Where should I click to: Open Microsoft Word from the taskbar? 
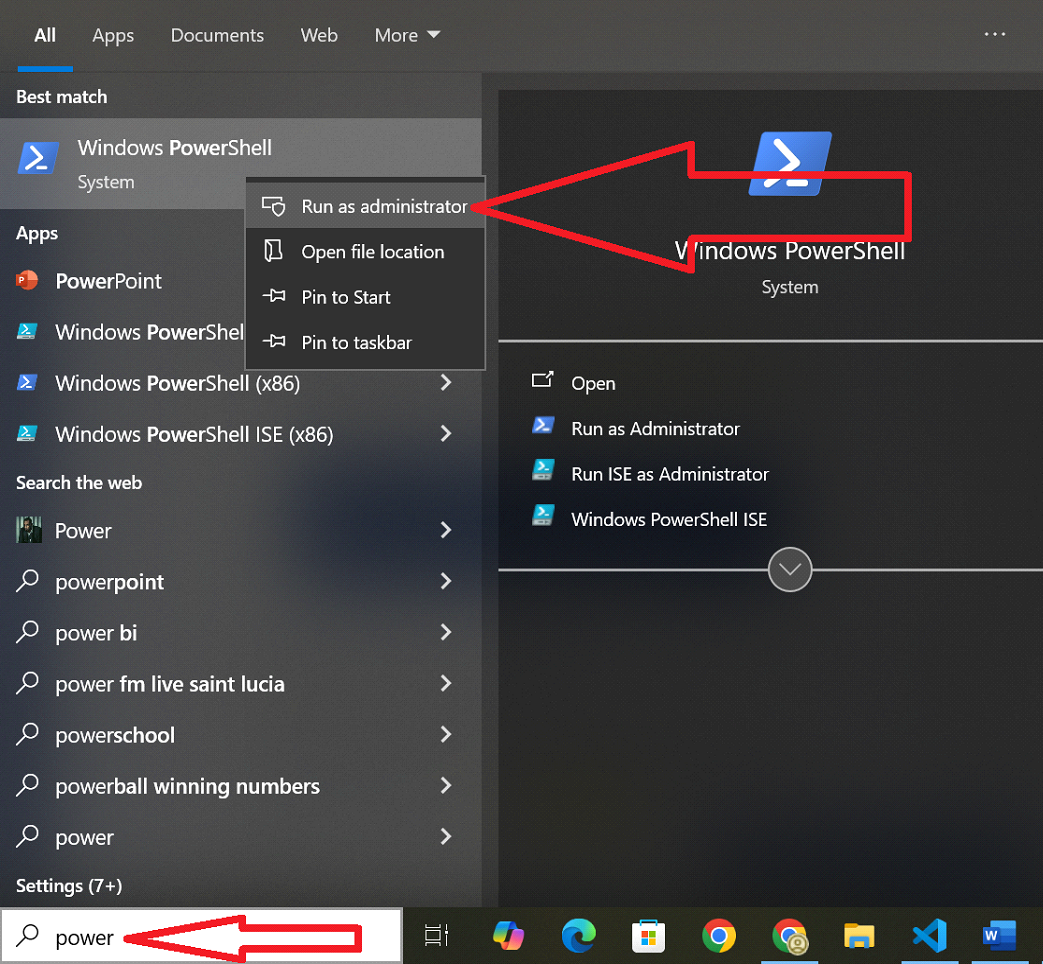[x=1000, y=935]
